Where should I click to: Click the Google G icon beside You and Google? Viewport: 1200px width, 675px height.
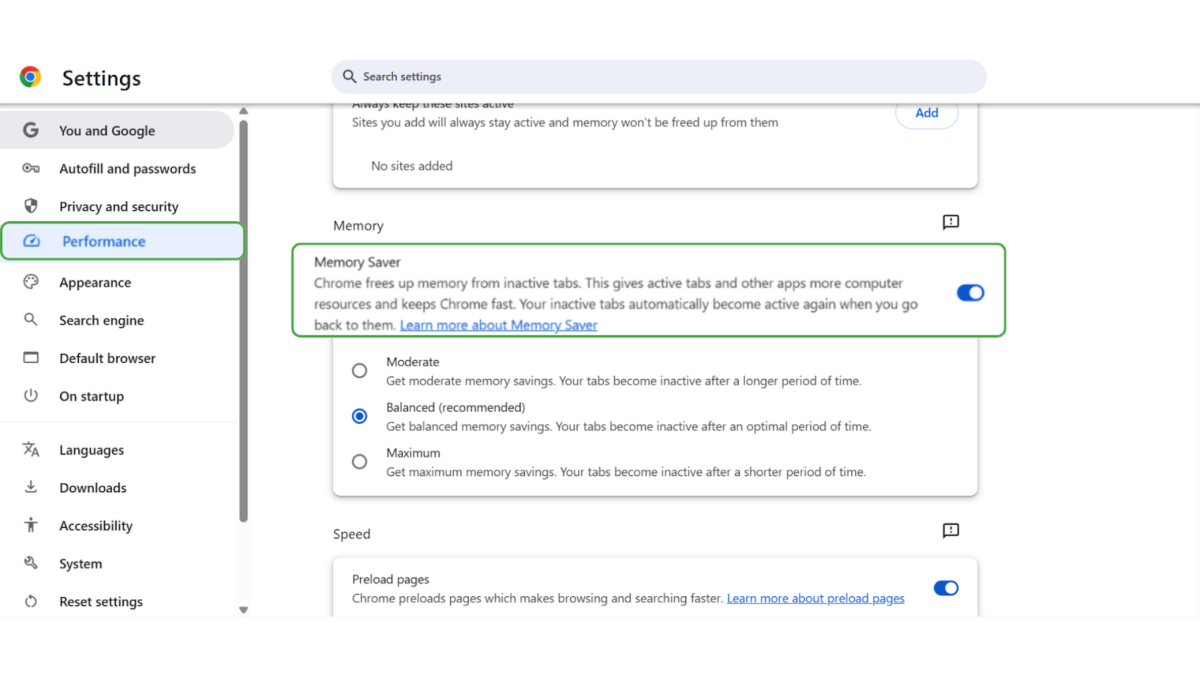tap(31, 130)
